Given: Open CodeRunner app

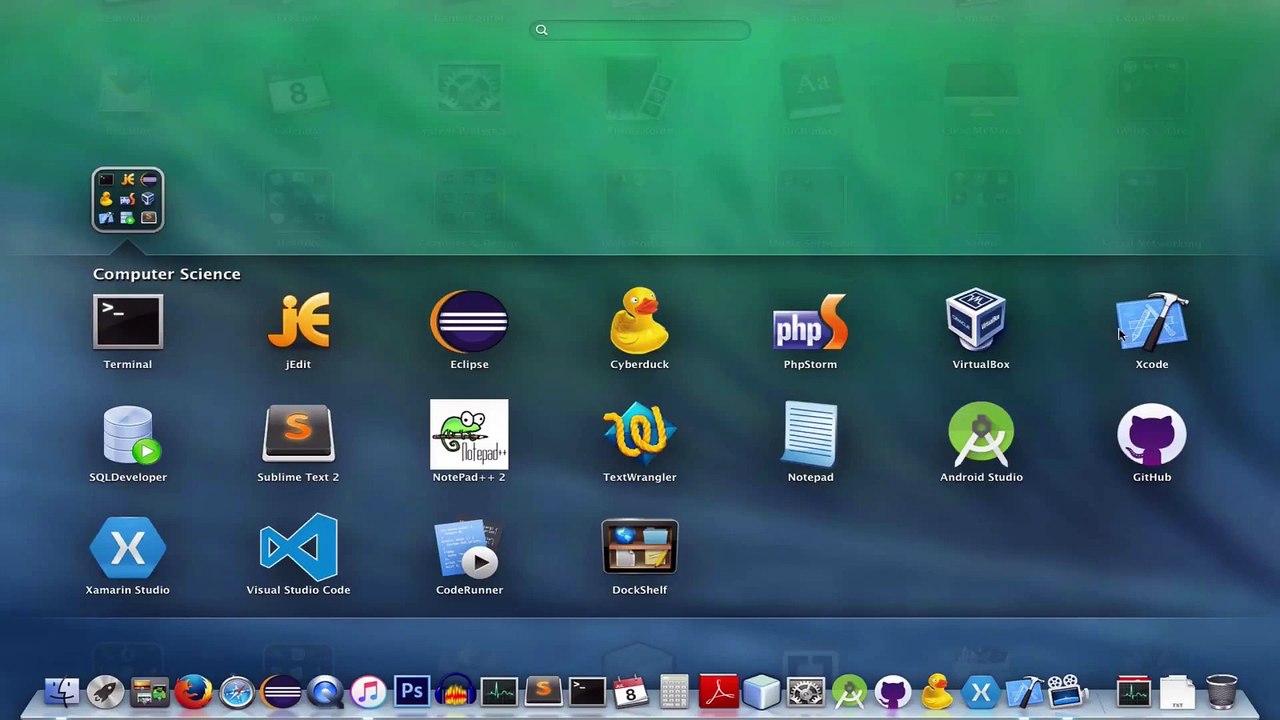Looking at the screenshot, I should tap(469, 548).
